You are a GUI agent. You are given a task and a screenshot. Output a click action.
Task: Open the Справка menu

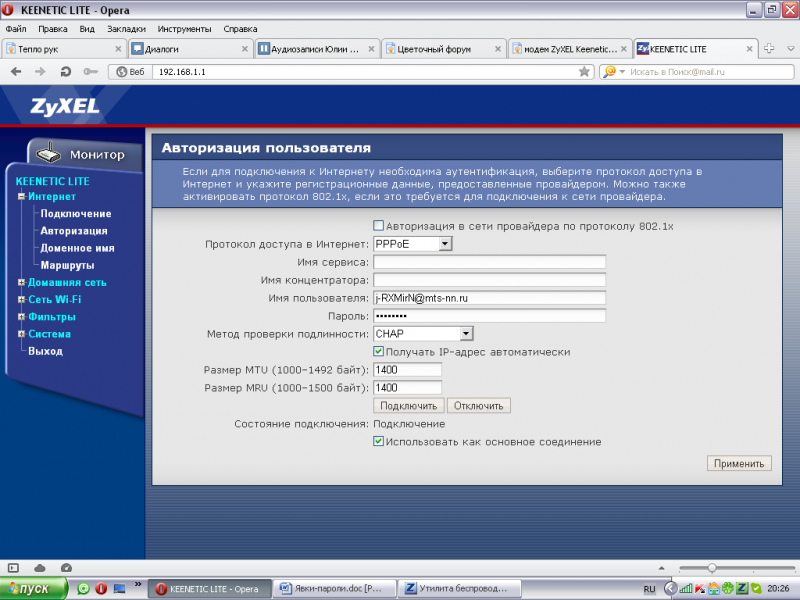pyautogui.click(x=240, y=29)
